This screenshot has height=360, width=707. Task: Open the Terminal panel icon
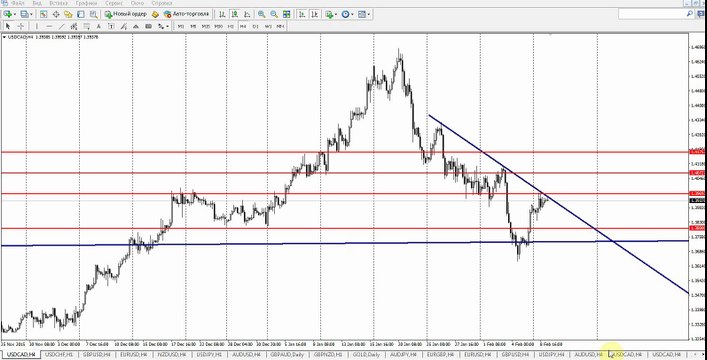(x=81, y=14)
